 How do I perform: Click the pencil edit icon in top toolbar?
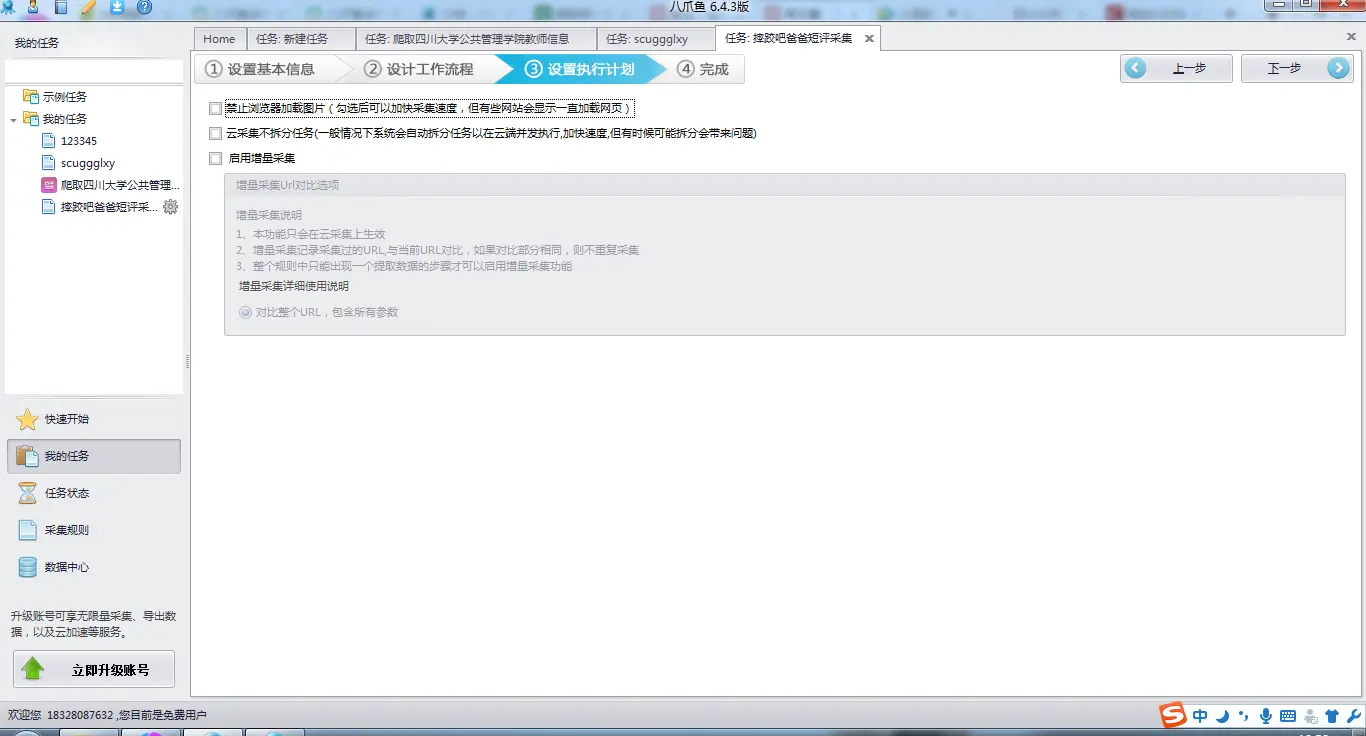pos(89,6)
